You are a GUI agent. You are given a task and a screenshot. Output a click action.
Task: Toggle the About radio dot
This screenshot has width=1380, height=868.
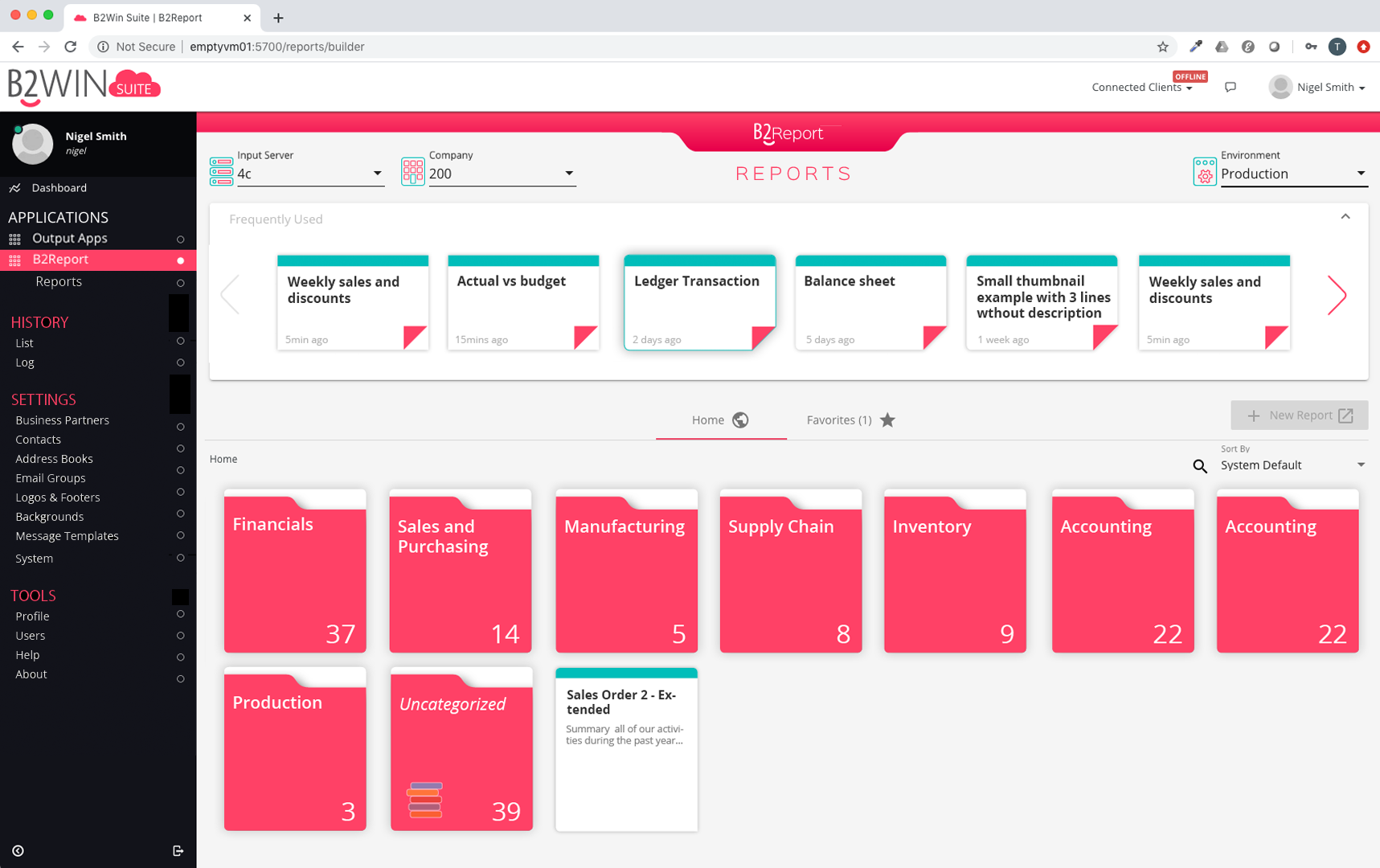[180, 679]
